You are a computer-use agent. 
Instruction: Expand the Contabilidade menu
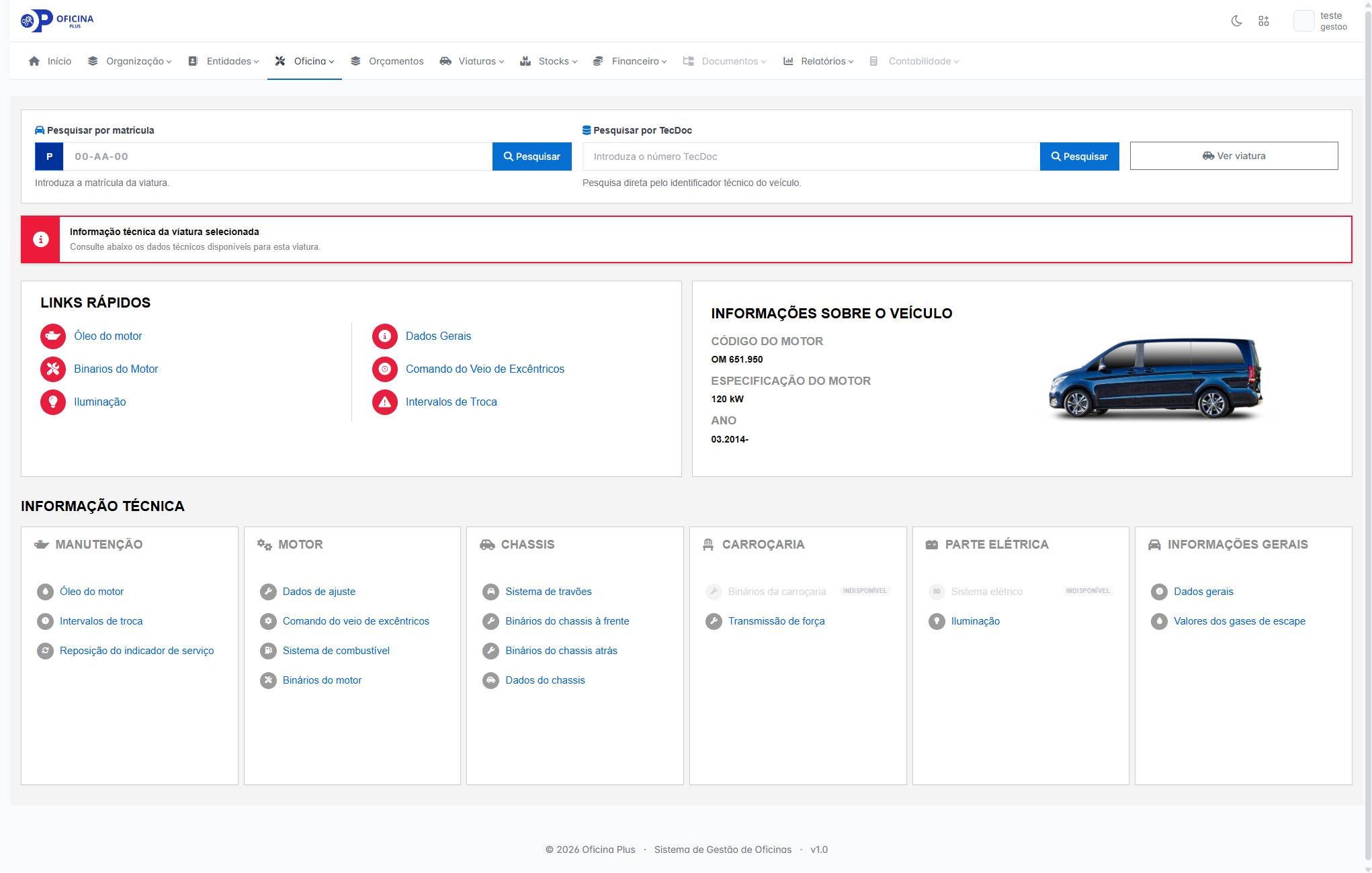tap(914, 61)
